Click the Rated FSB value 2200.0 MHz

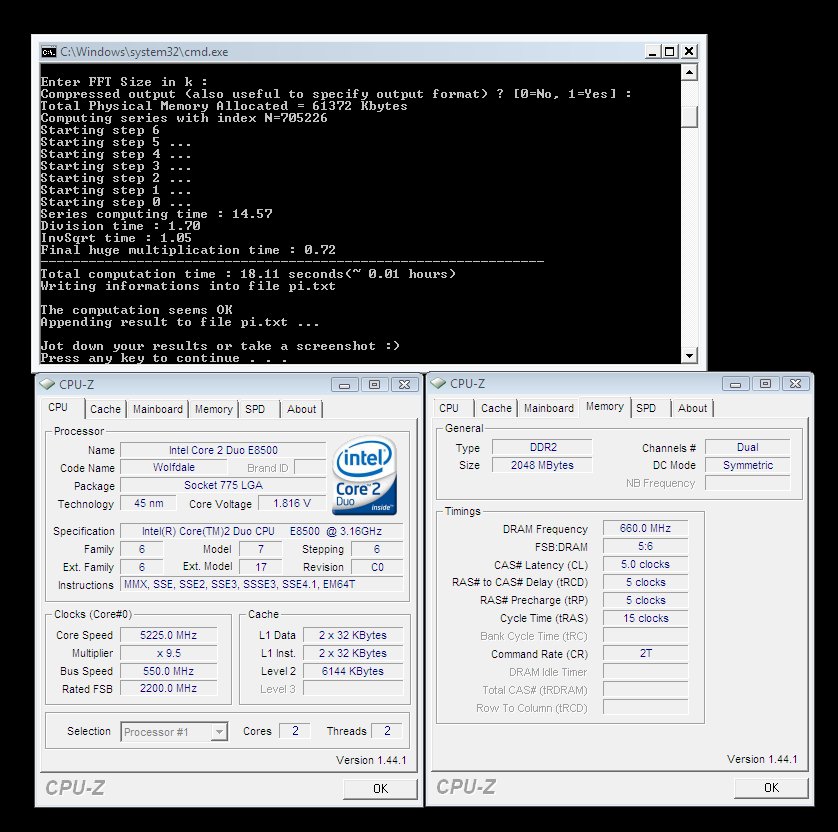click(168, 689)
